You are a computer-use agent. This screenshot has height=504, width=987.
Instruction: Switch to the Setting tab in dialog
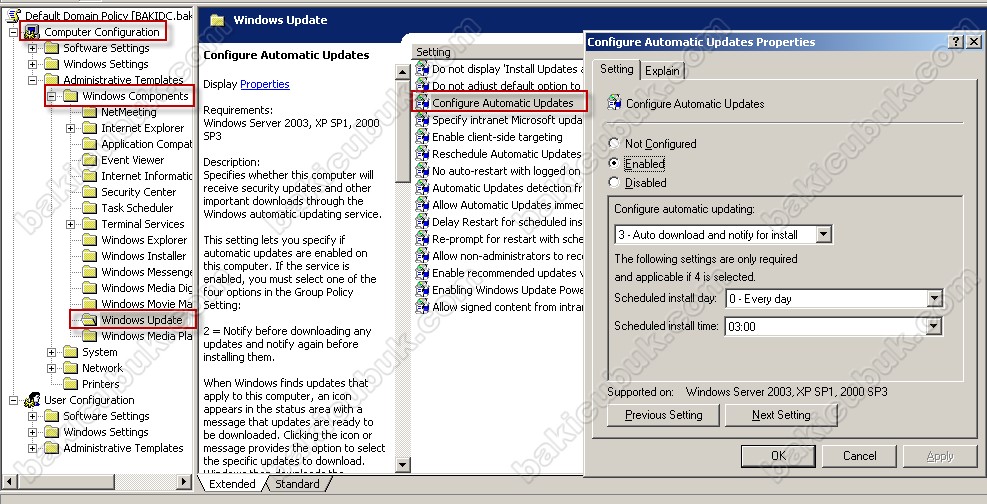[x=617, y=69]
